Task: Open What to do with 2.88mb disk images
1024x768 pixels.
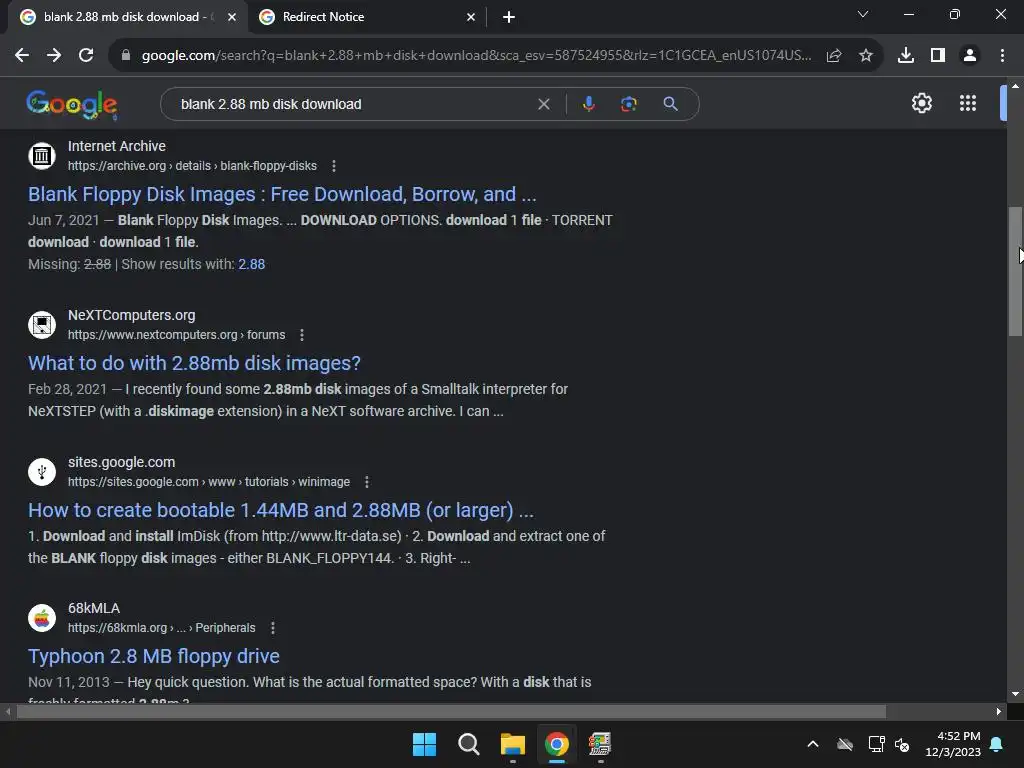Action: click(194, 363)
